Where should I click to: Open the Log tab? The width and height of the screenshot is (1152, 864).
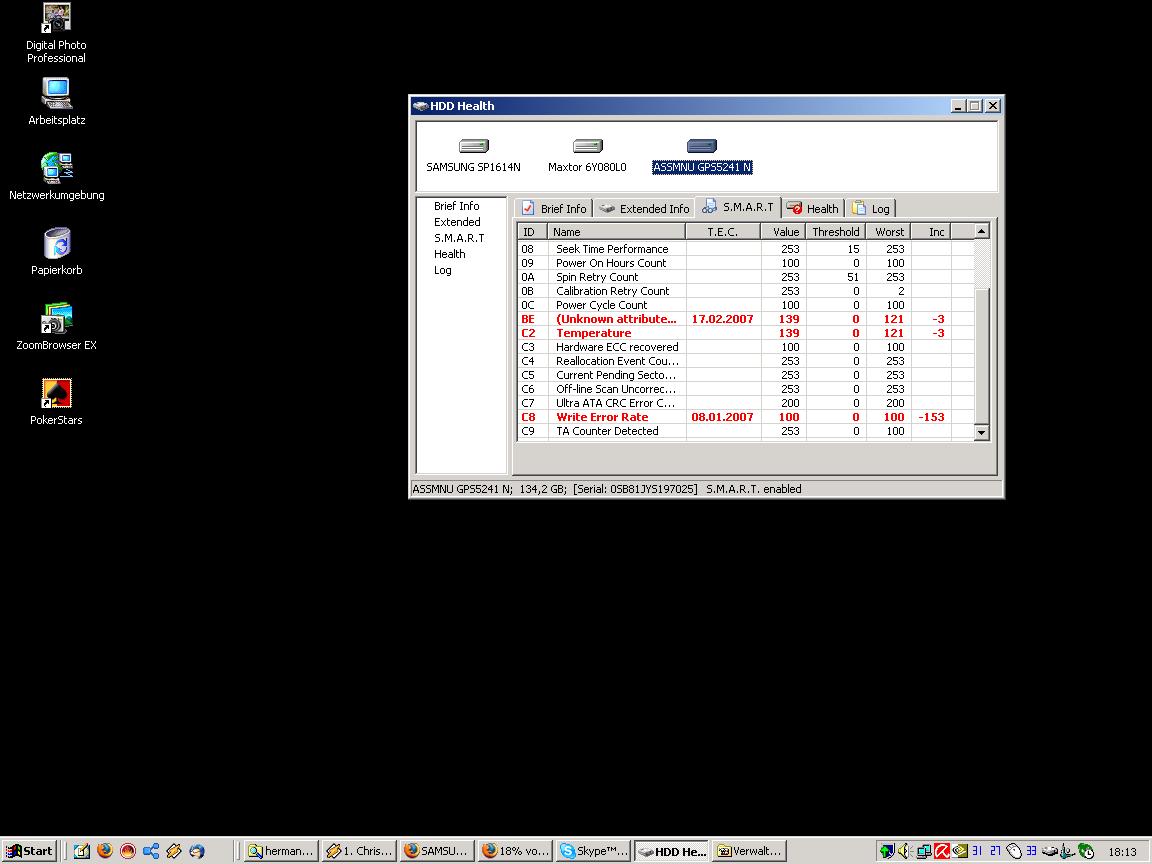pos(871,209)
